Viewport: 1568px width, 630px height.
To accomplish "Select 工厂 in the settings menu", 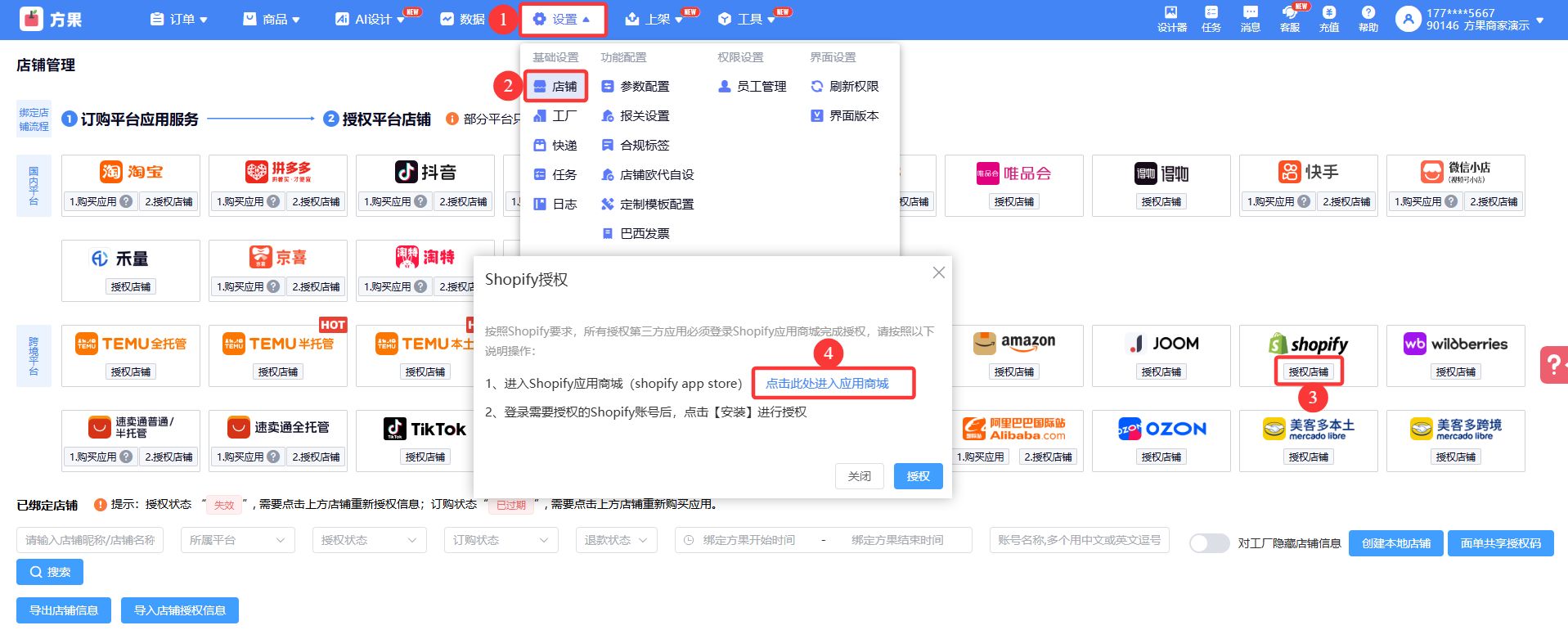I will (x=555, y=115).
